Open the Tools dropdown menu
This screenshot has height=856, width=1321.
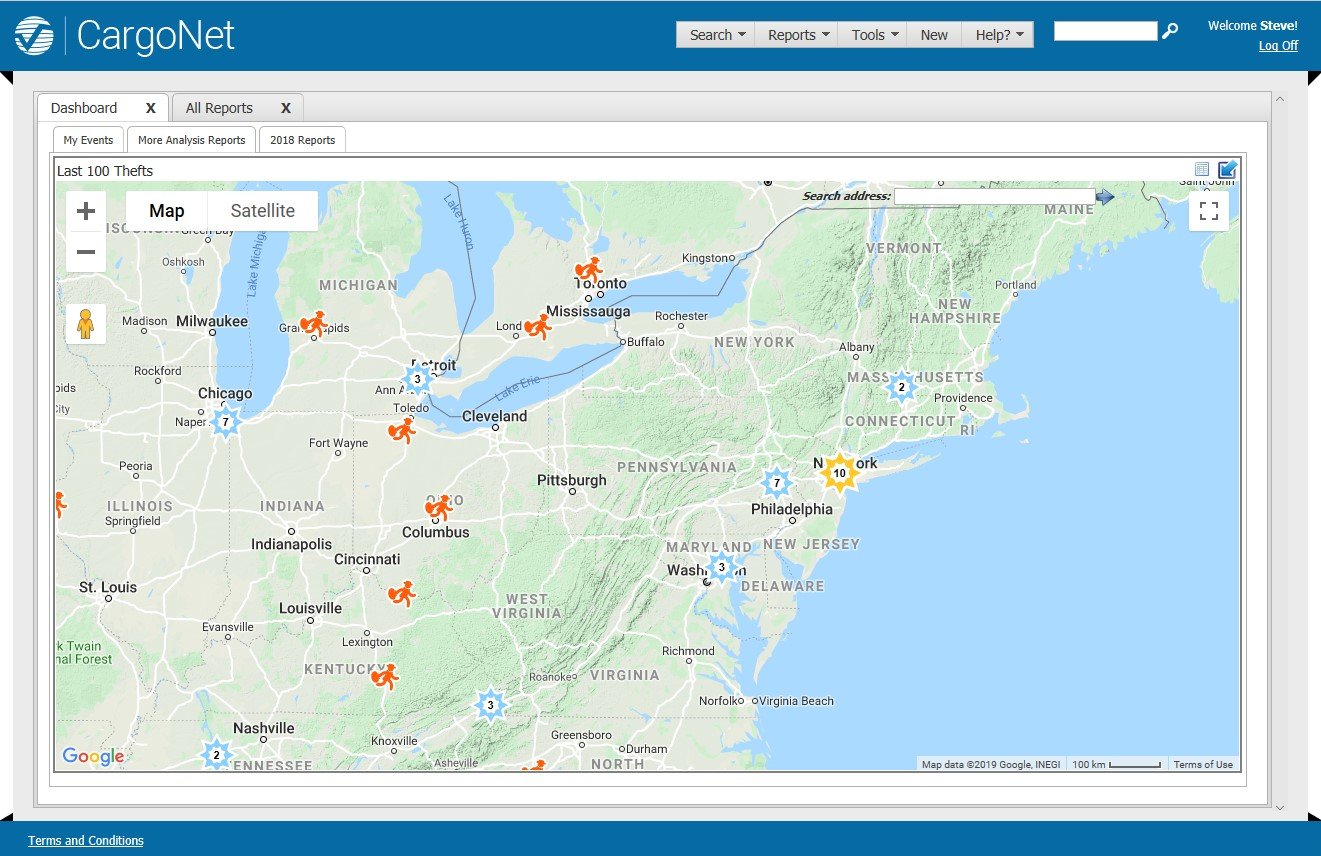pyautogui.click(x=874, y=35)
